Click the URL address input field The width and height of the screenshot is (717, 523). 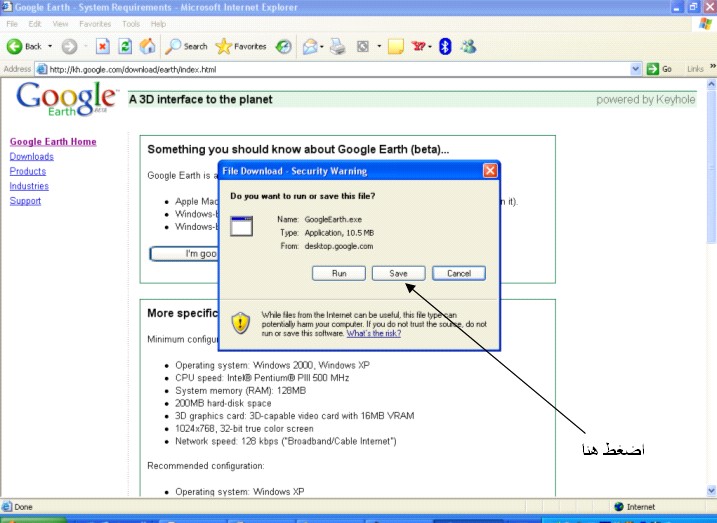330,69
